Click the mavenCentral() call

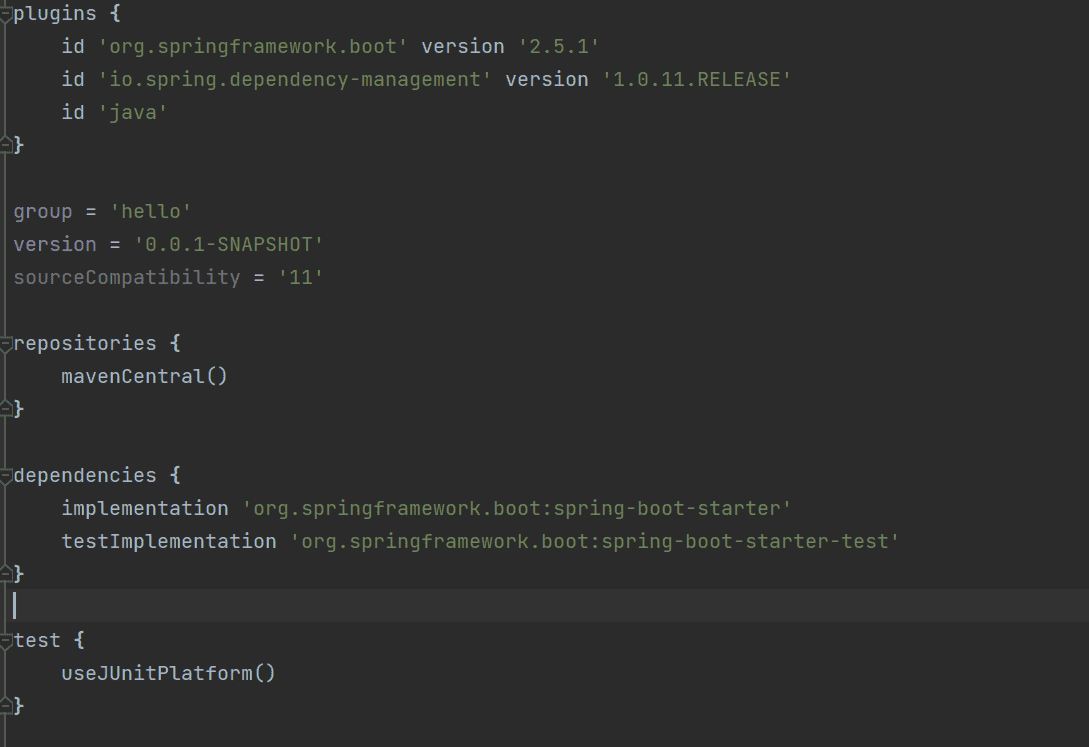(144, 376)
